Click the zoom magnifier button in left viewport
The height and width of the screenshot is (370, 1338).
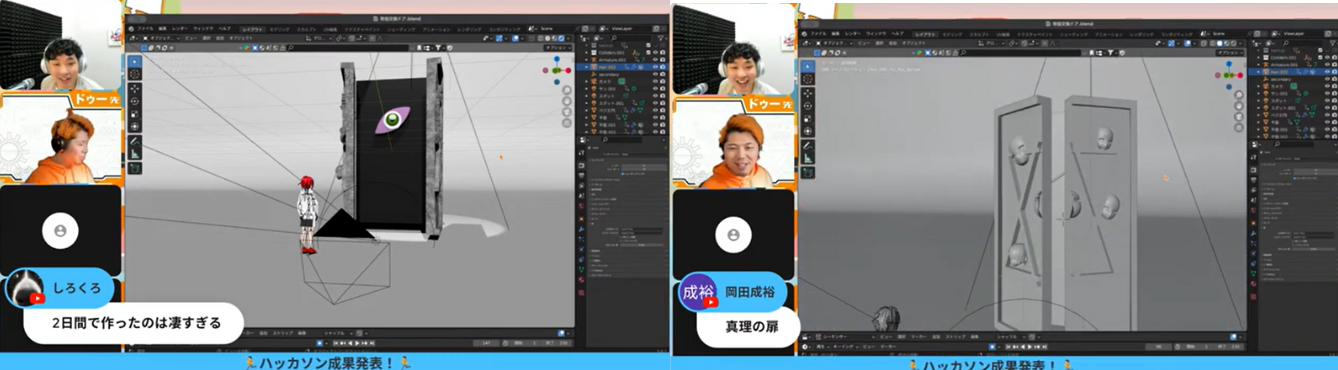pyautogui.click(x=566, y=90)
